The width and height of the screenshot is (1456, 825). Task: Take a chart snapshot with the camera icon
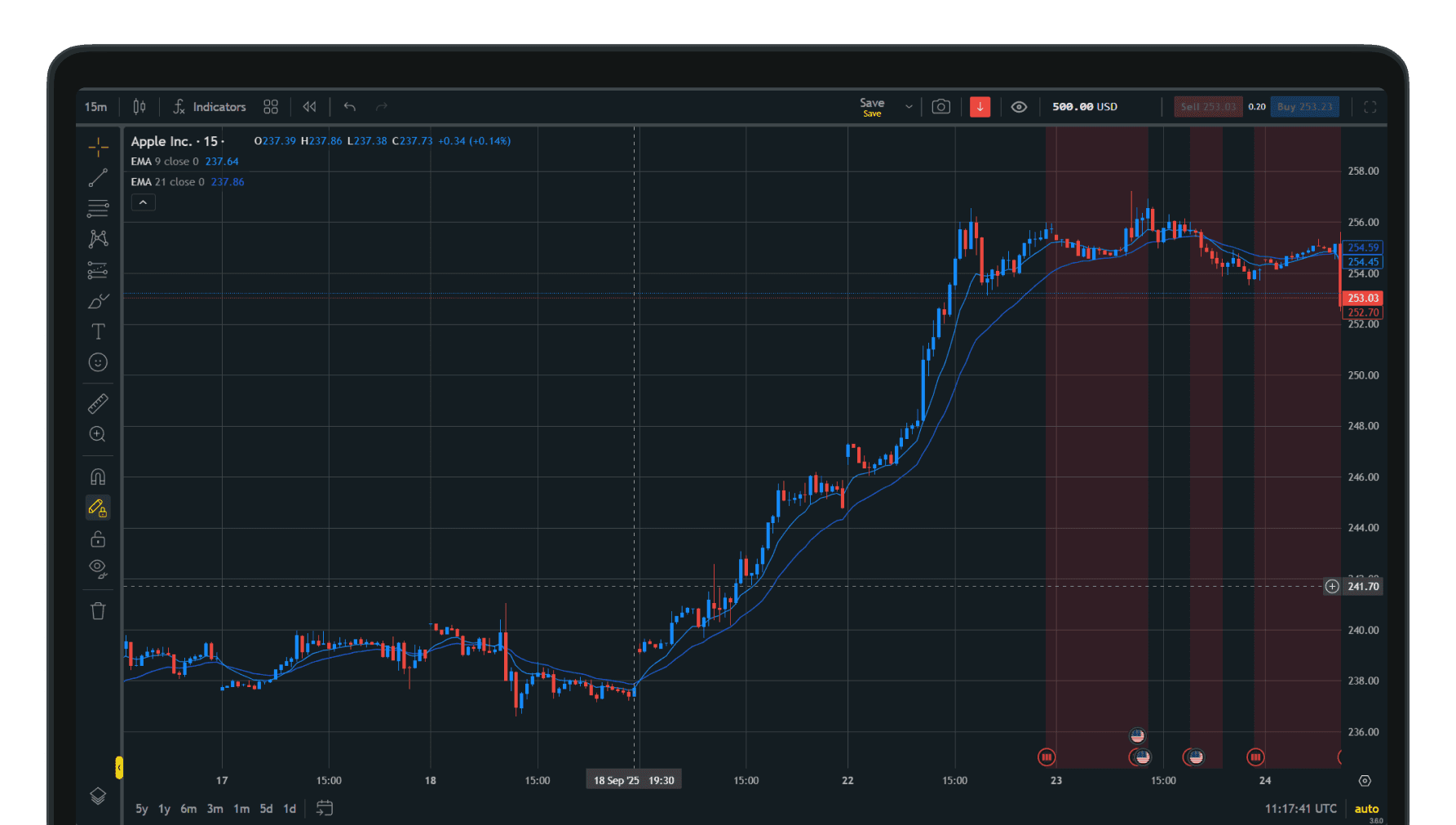tap(940, 106)
